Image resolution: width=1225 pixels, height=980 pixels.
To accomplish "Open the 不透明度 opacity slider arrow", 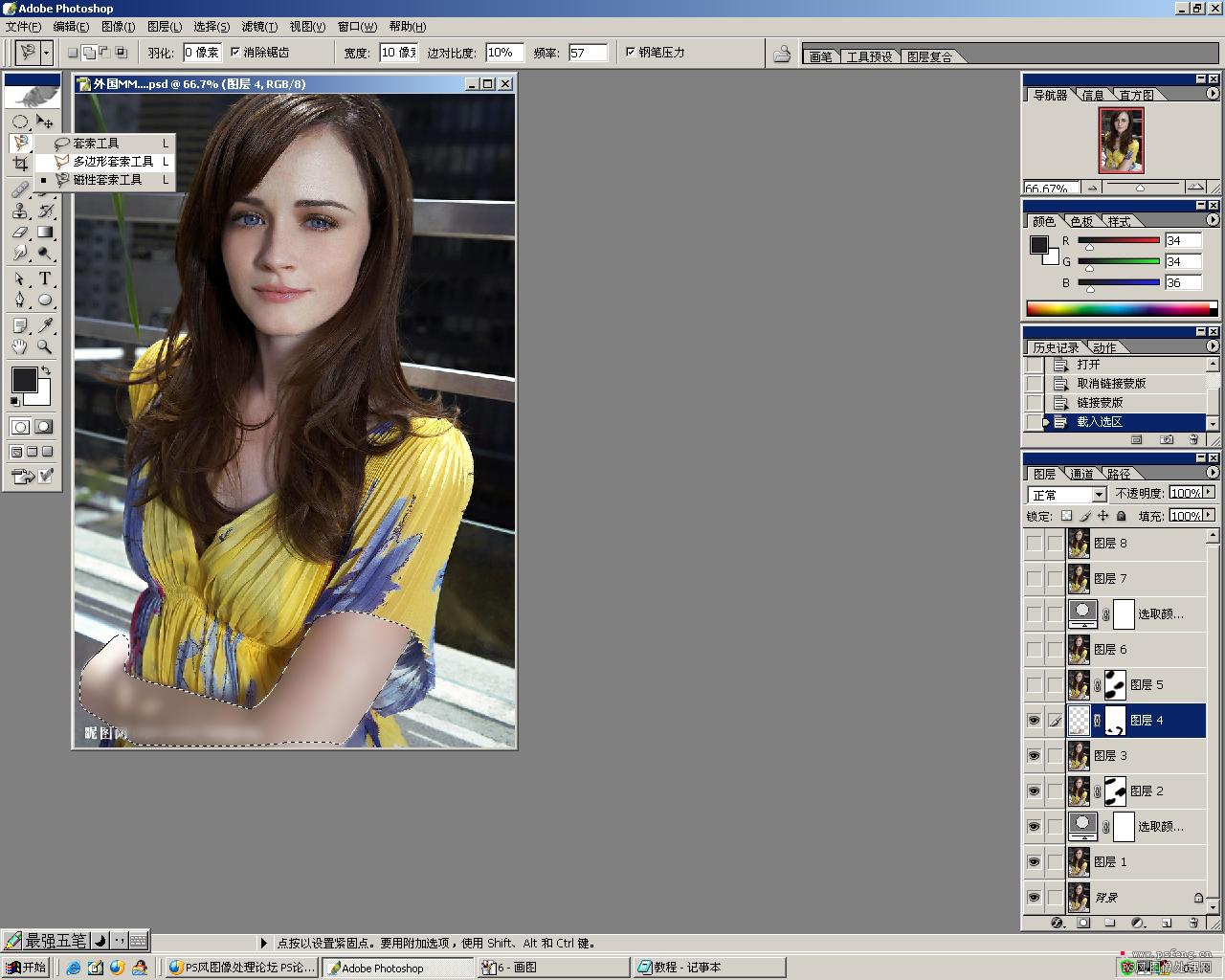I will [1209, 493].
